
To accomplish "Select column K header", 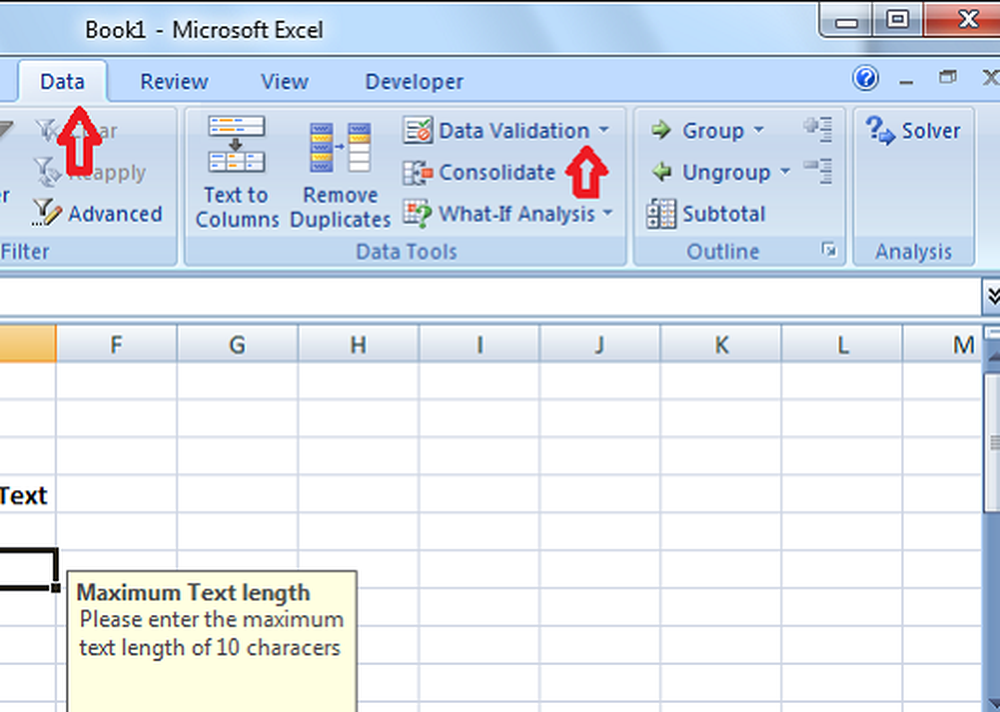I will click(721, 345).
